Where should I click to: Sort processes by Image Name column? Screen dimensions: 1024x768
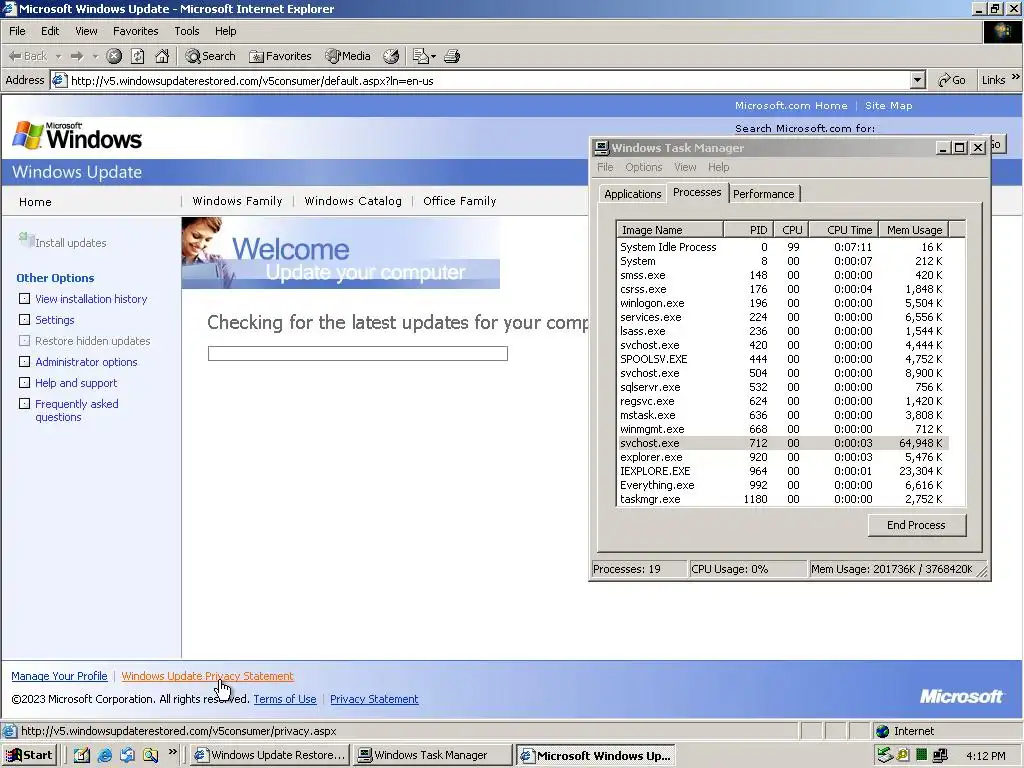pos(670,230)
